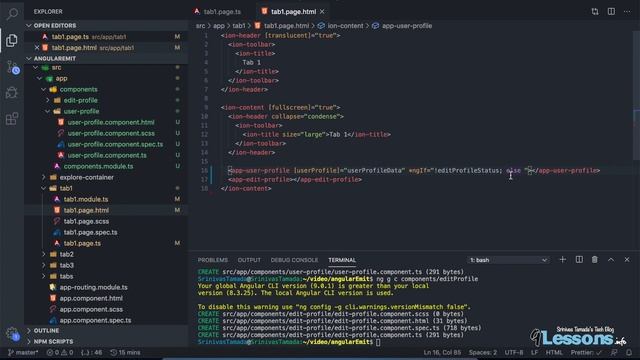Open changes compare icon in editor toolbar
The width and height of the screenshot is (640, 360).
(x=595, y=11)
